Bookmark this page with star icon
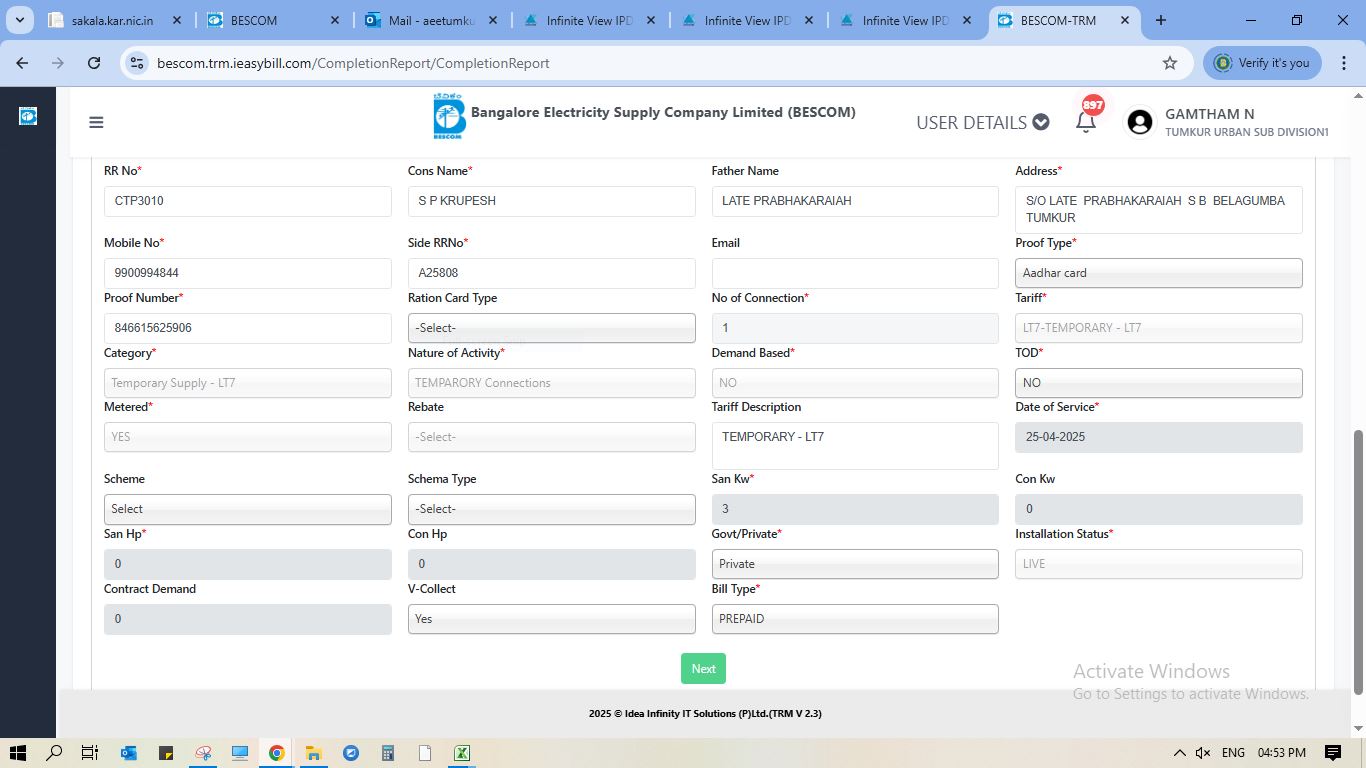 (x=1169, y=63)
